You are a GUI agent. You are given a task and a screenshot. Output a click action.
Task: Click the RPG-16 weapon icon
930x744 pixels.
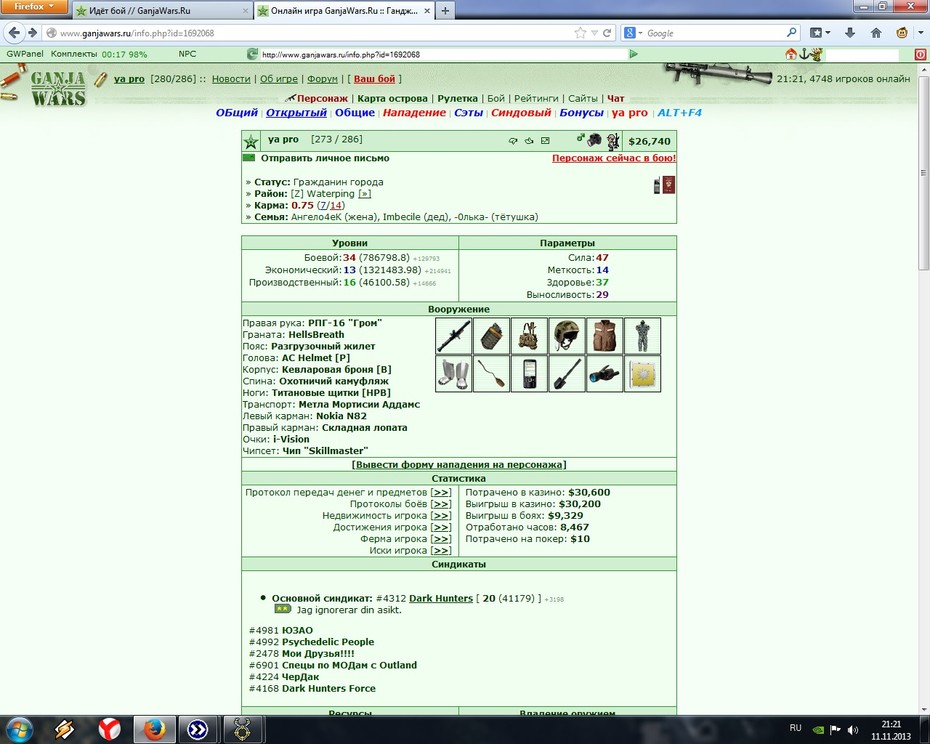[454, 336]
